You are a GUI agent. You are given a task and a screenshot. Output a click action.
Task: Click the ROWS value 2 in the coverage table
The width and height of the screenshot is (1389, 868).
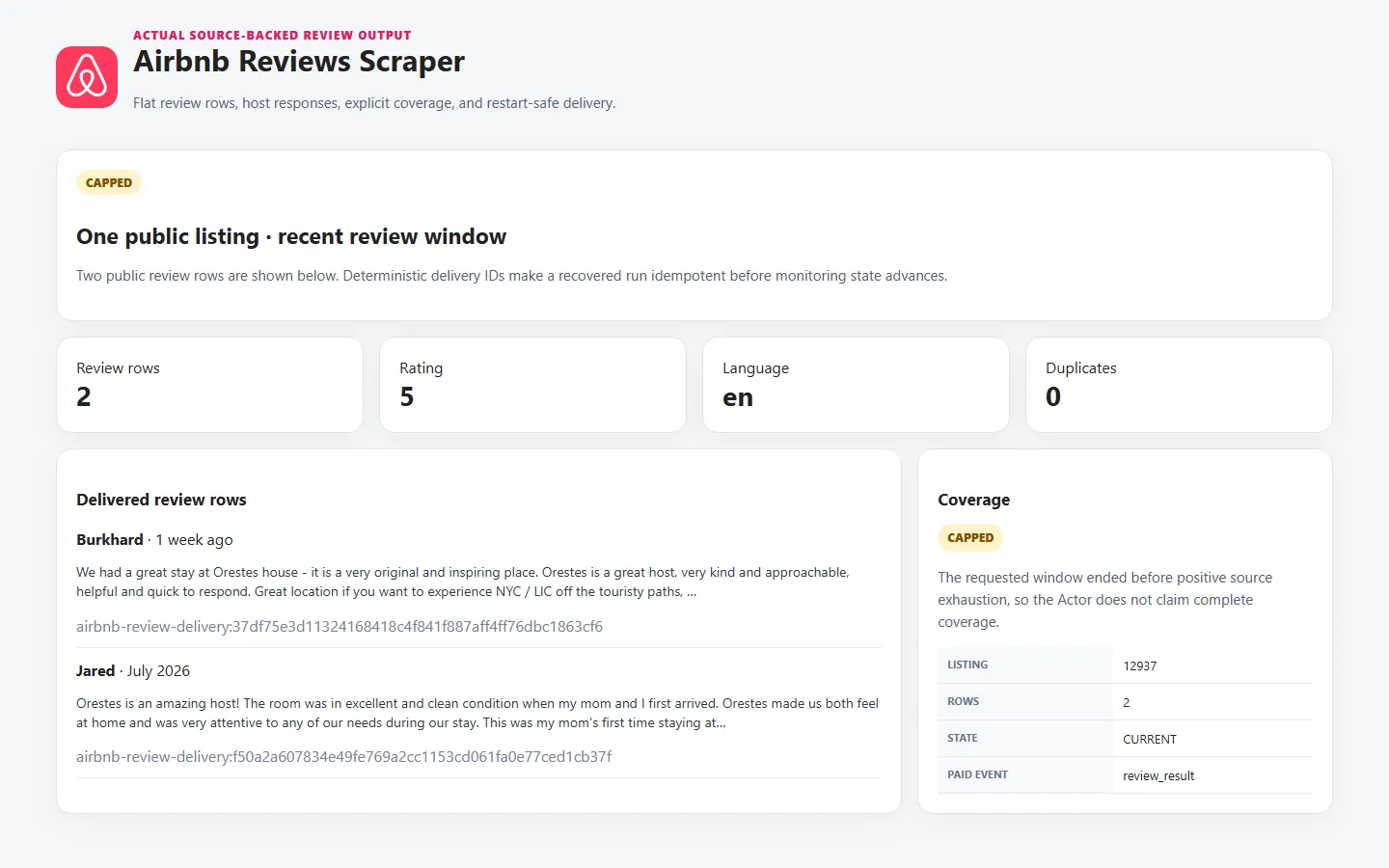(x=1126, y=703)
